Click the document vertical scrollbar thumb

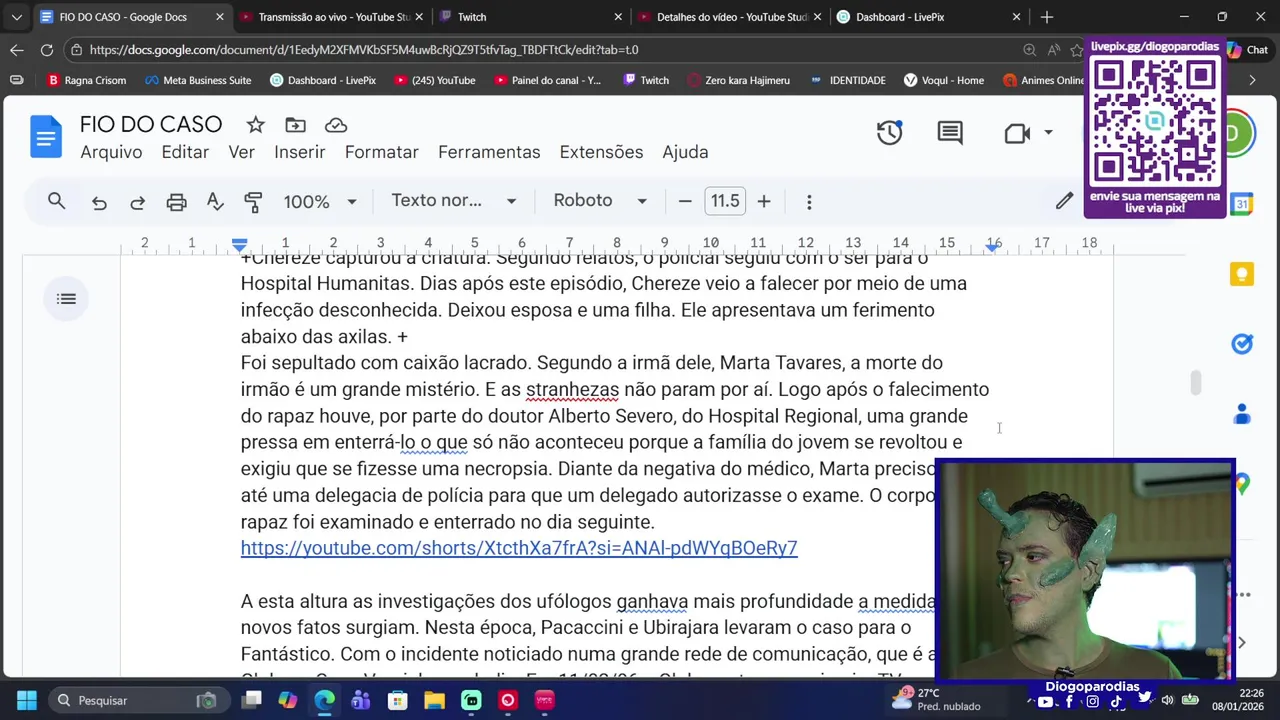[x=1195, y=383]
